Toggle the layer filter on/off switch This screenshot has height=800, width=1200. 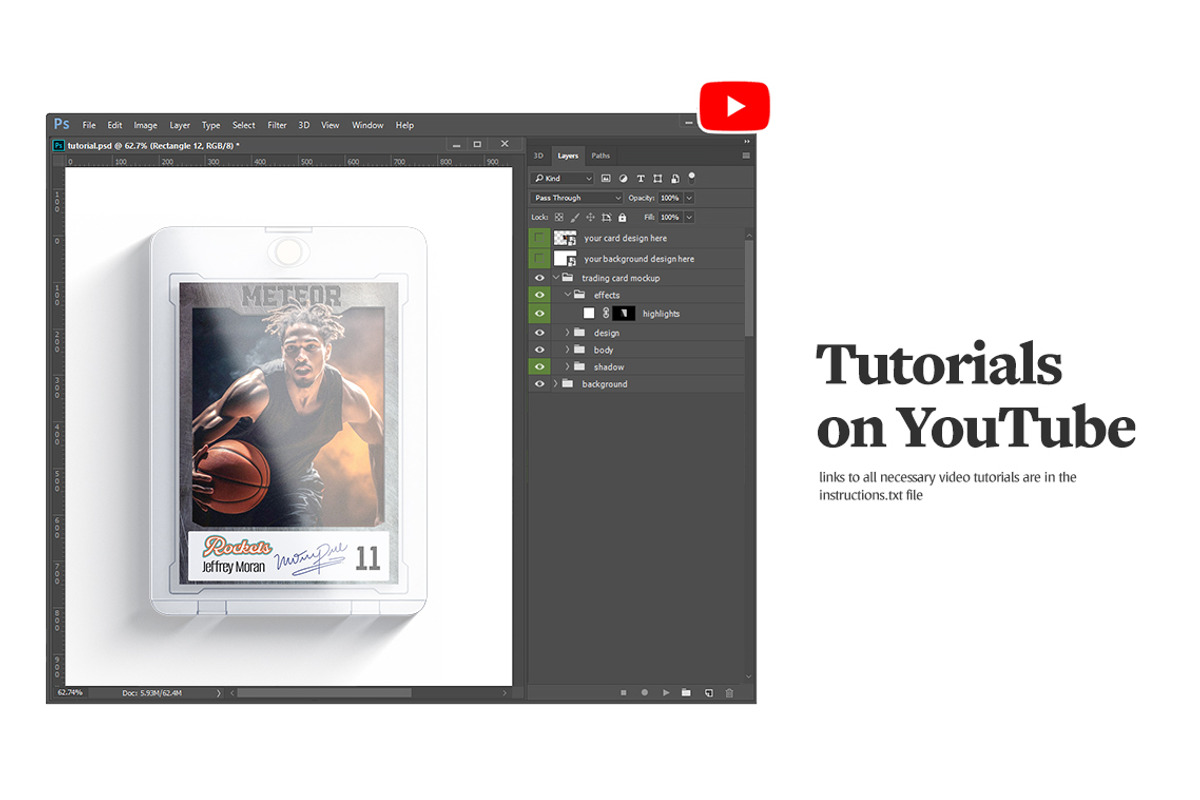point(692,176)
